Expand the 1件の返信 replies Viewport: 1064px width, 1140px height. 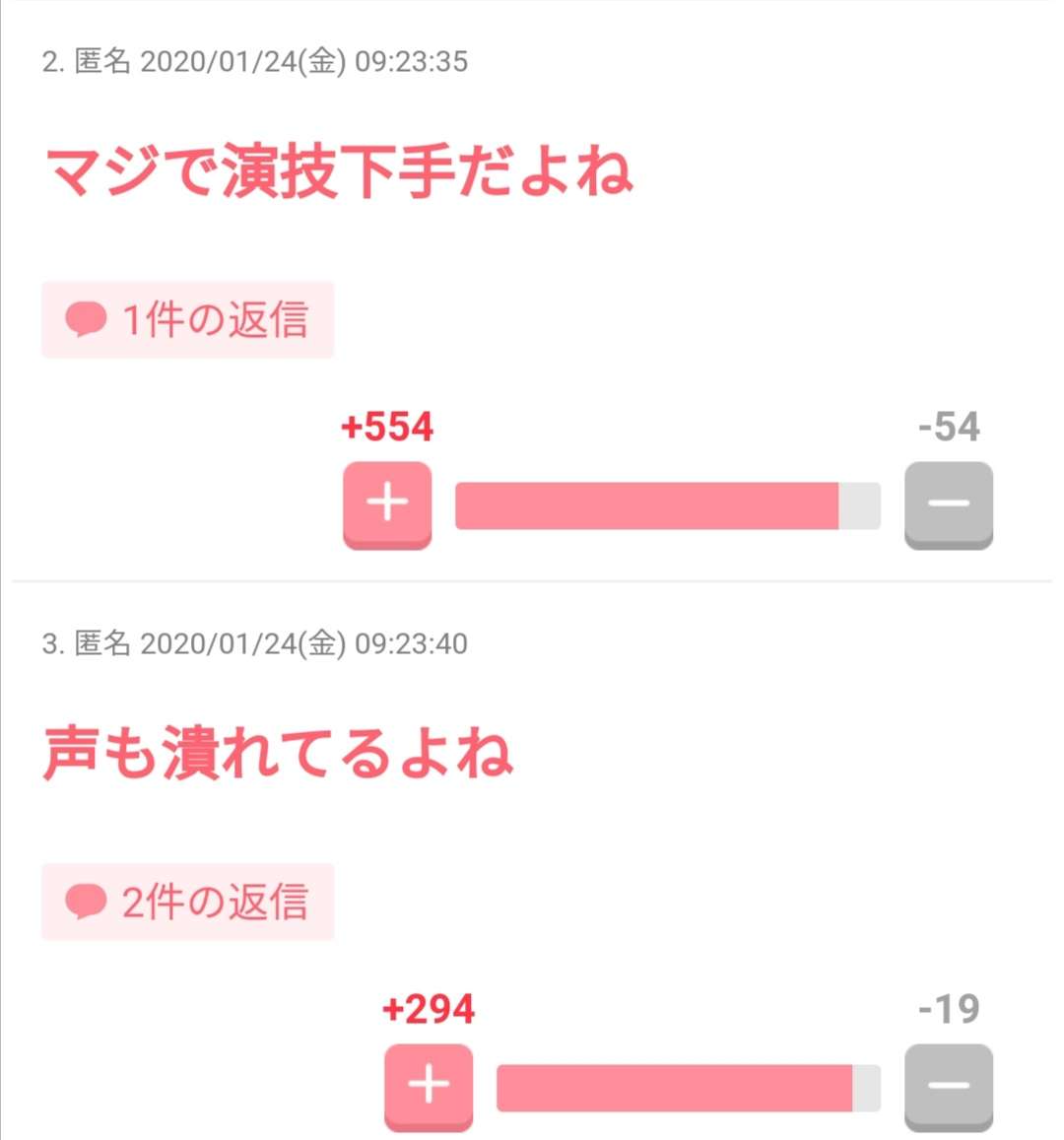click(x=187, y=320)
